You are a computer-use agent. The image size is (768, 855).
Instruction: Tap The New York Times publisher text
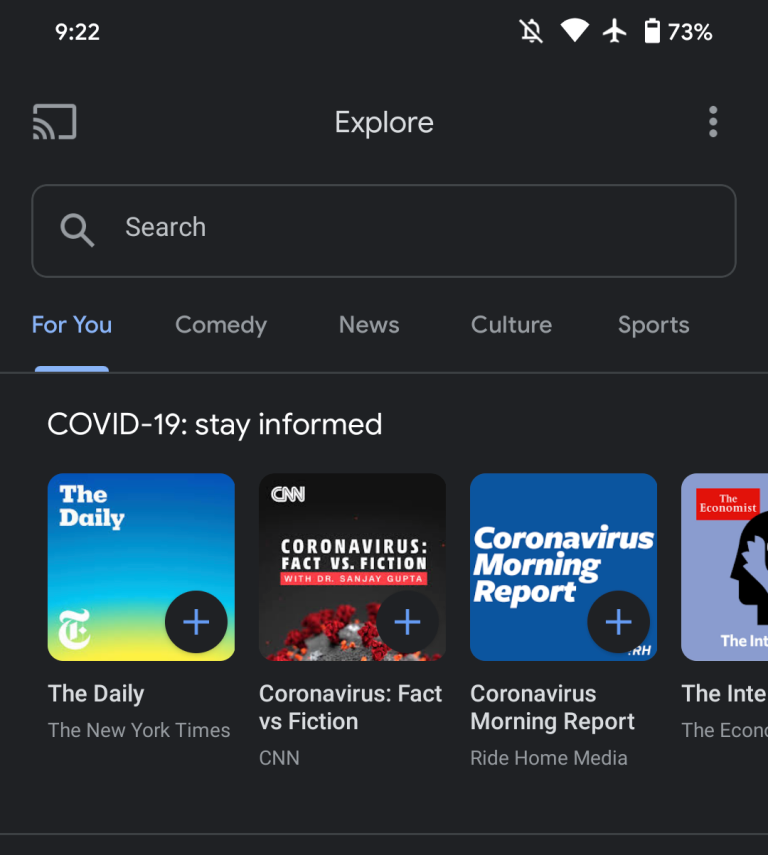pos(139,730)
